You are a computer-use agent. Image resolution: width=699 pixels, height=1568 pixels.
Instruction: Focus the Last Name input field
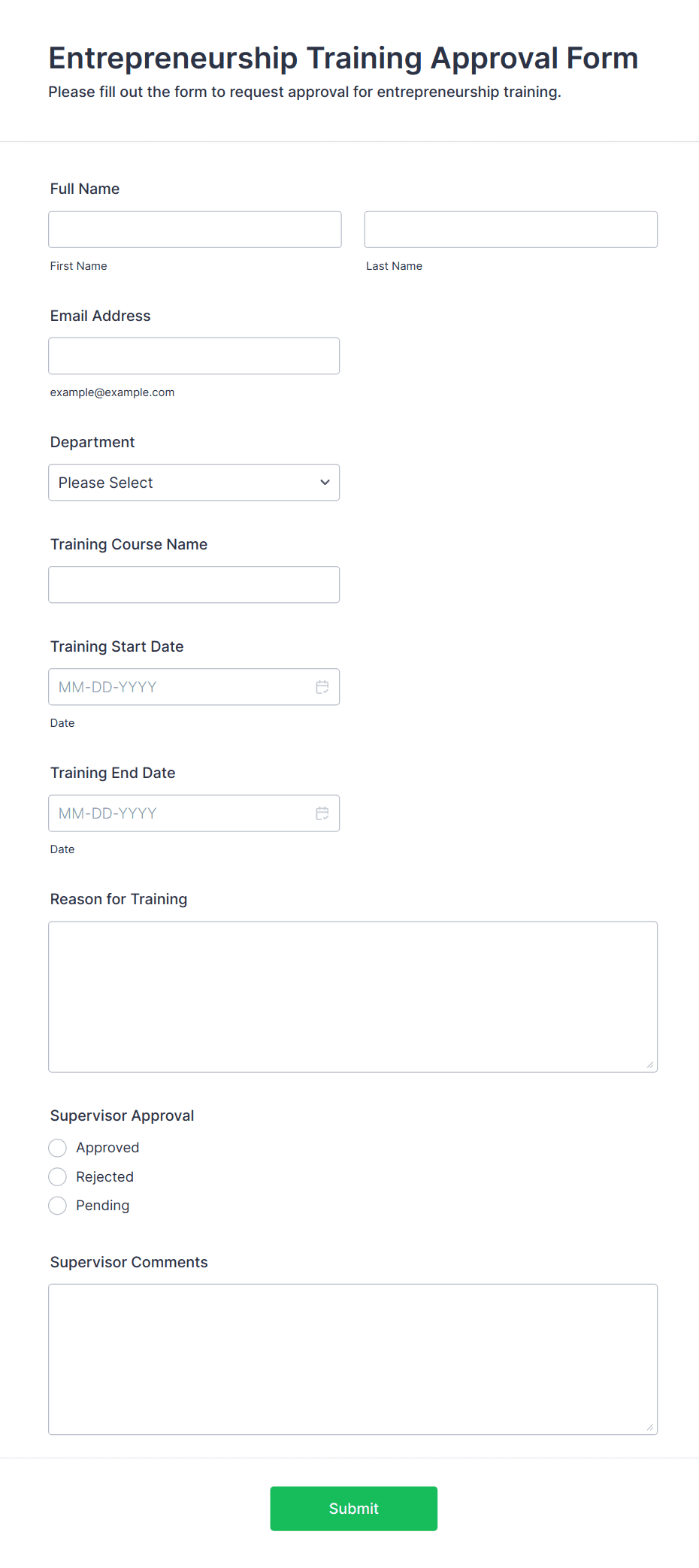[511, 229]
